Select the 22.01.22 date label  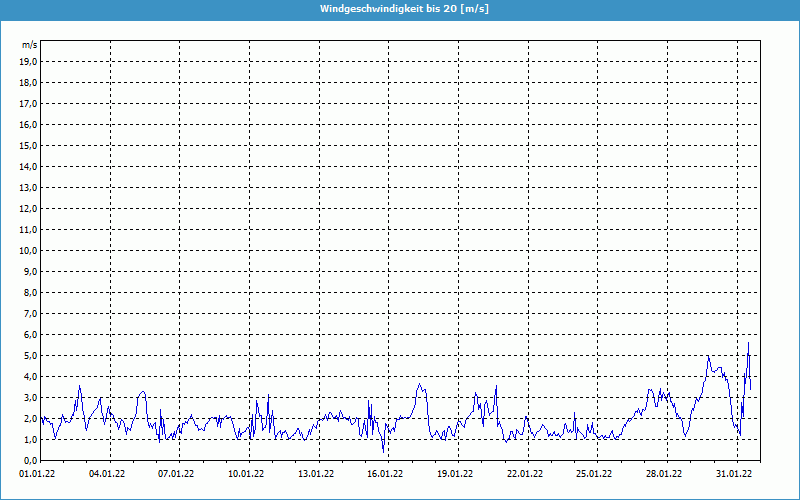point(525,475)
